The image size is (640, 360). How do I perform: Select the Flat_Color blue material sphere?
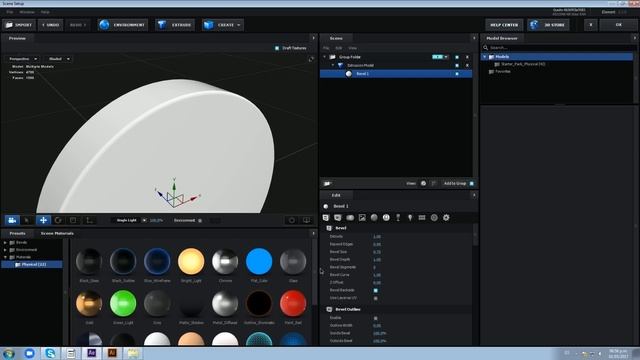259,261
